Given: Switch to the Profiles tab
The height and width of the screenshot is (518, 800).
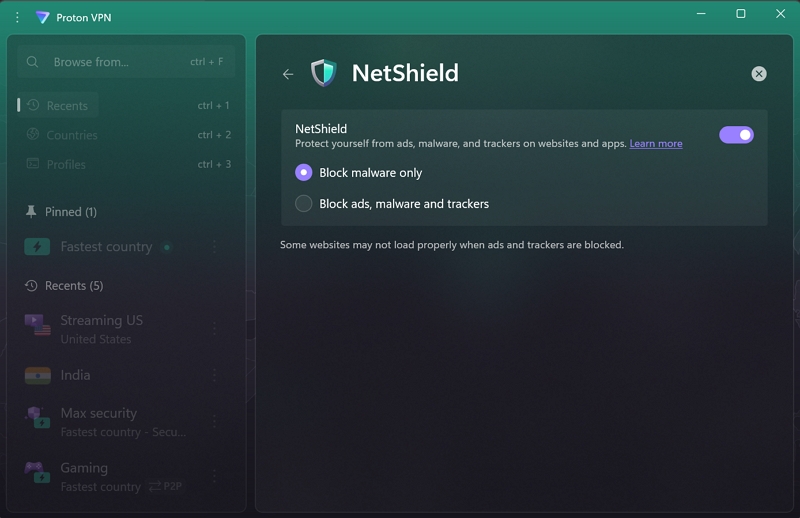Looking at the screenshot, I should coord(66,164).
